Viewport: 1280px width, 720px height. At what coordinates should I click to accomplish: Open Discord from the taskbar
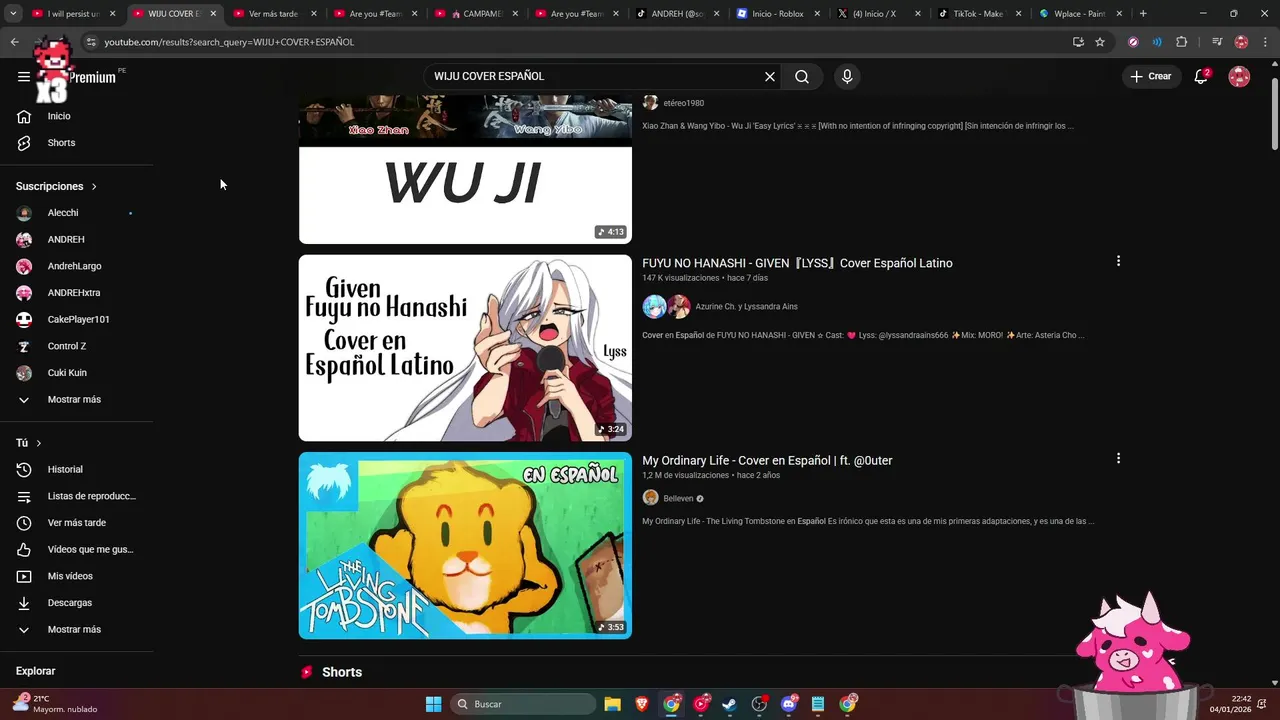point(789,704)
